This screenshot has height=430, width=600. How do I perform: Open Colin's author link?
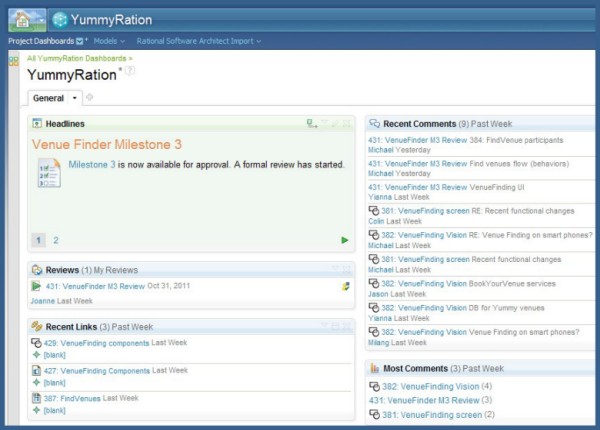point(376,221)
